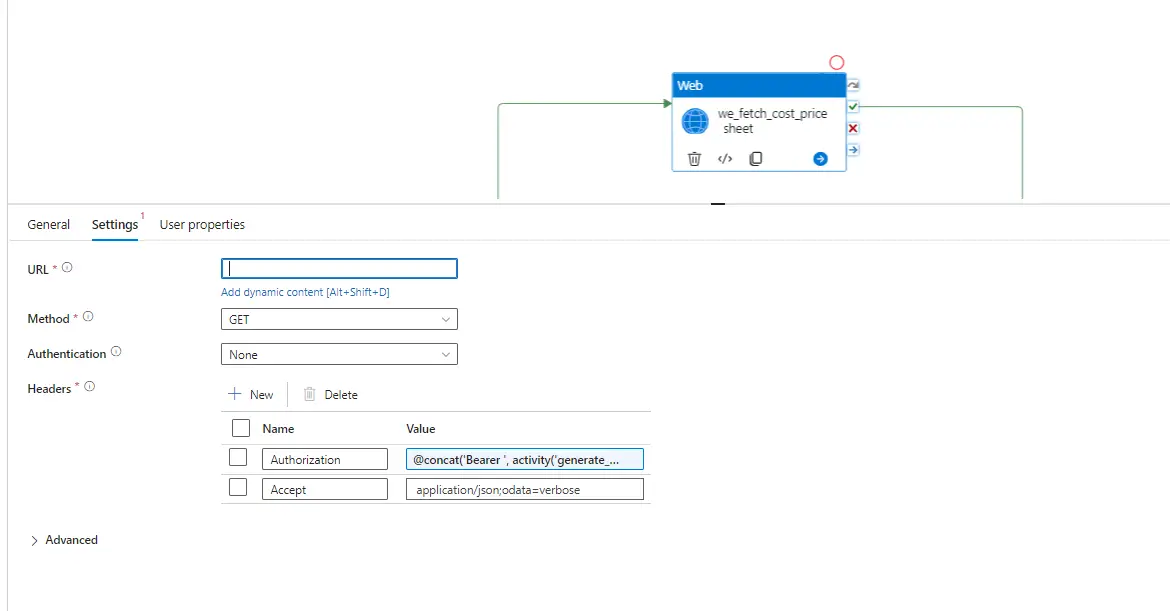The height and width of the screenshot is (611, 1170).
Task: Select the green success output checkmark icon
Action: pos(852,106)
